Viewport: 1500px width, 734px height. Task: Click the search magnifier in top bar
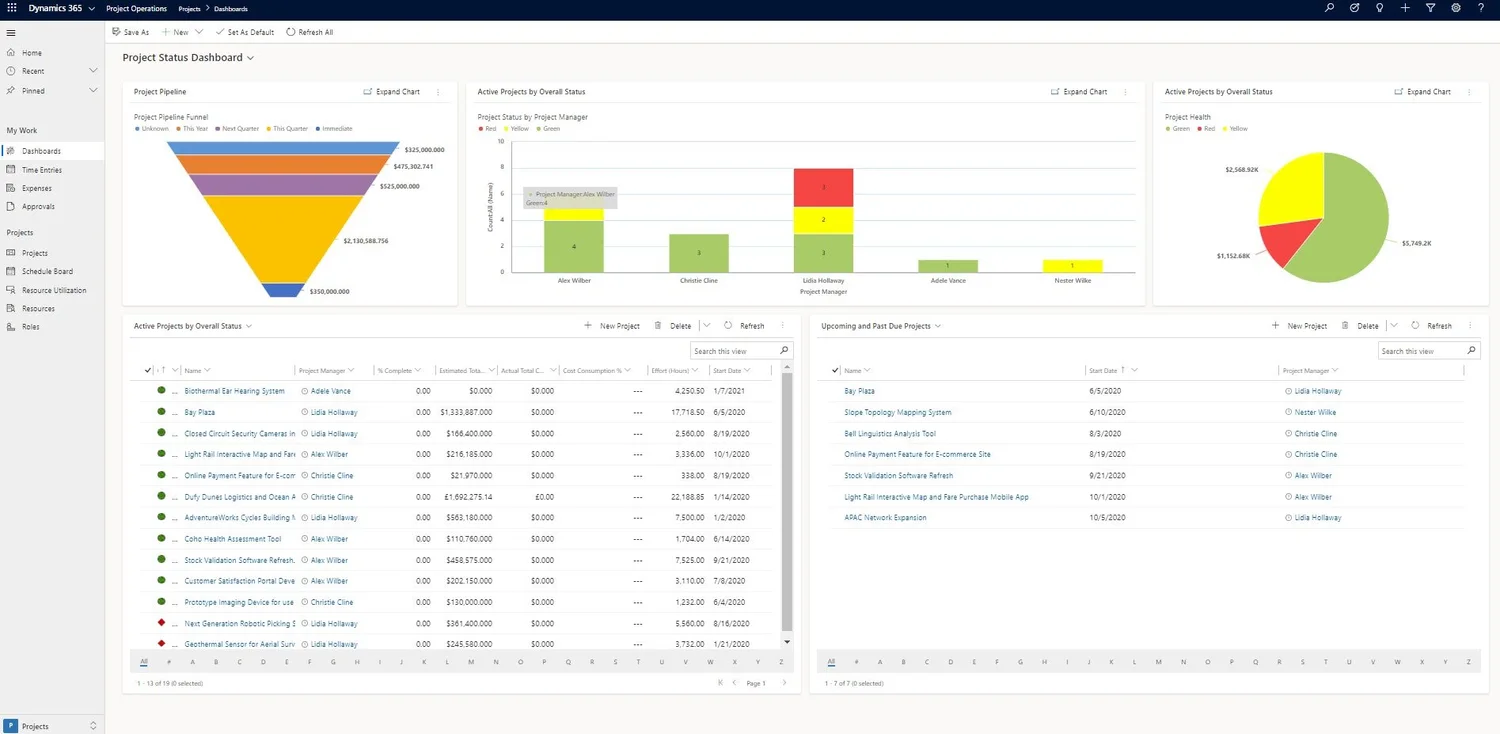1329,8
